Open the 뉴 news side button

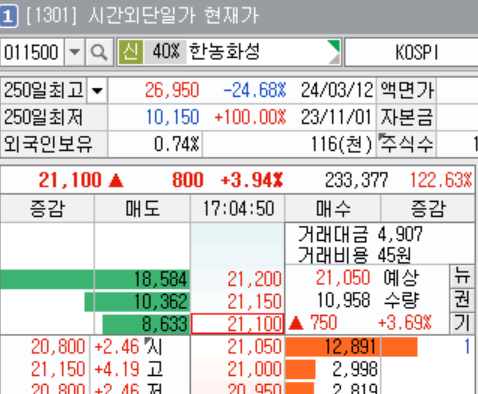(462, 277)
